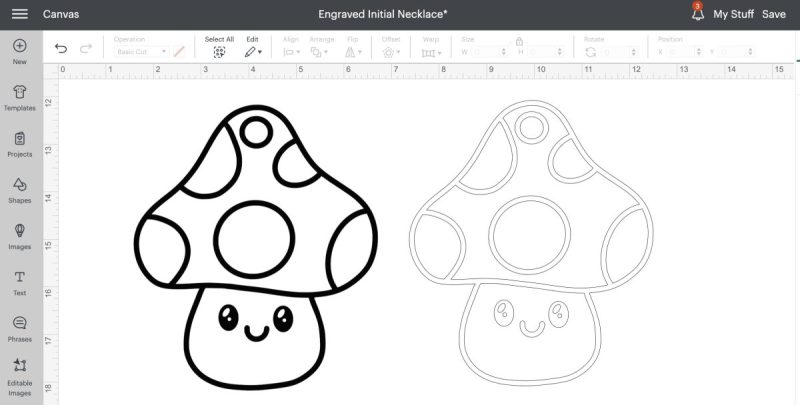Click the Size height input field
Viewport: 800px width, 405px height.
541,52
